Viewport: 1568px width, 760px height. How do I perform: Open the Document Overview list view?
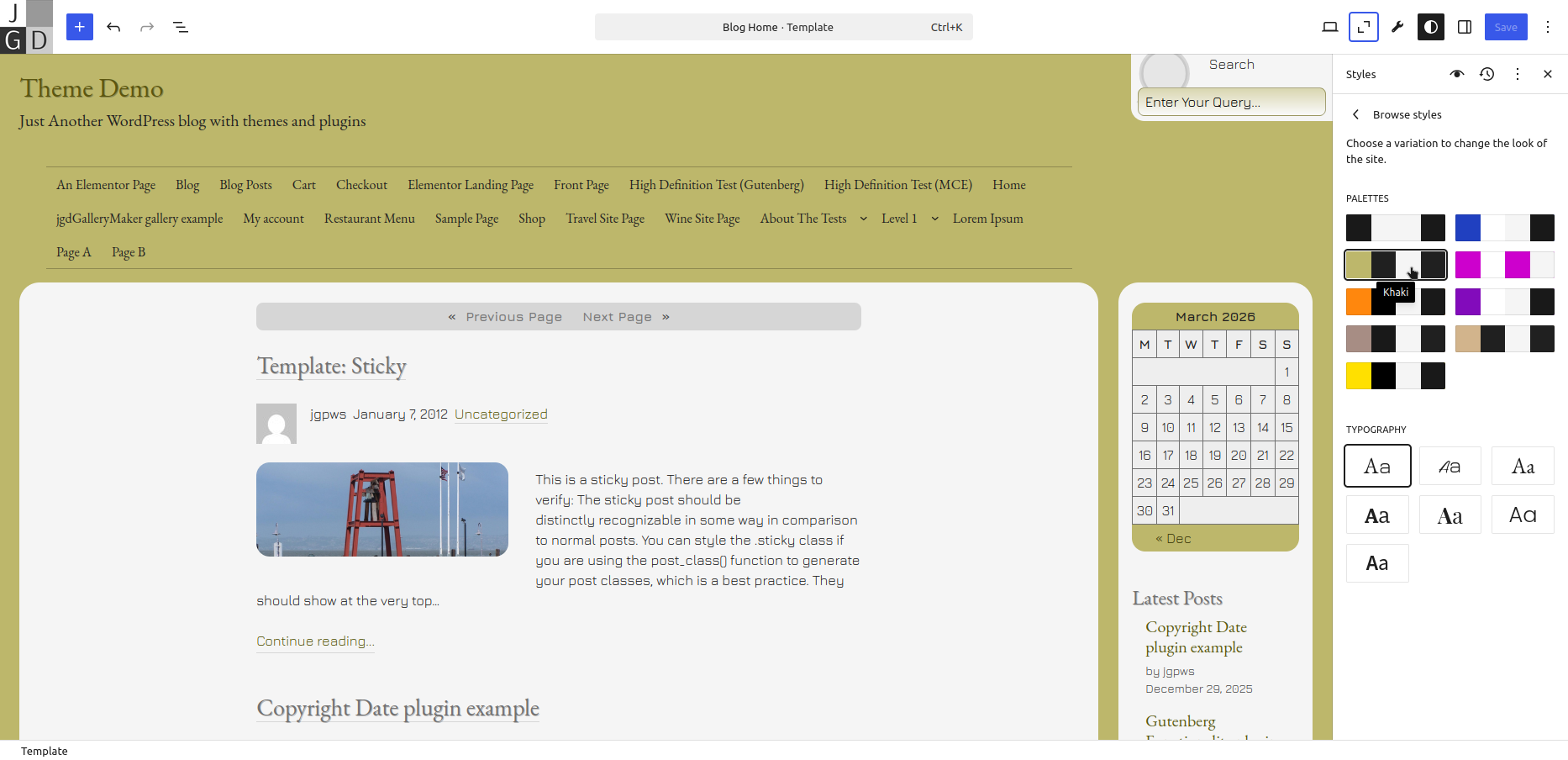(181, 27)
